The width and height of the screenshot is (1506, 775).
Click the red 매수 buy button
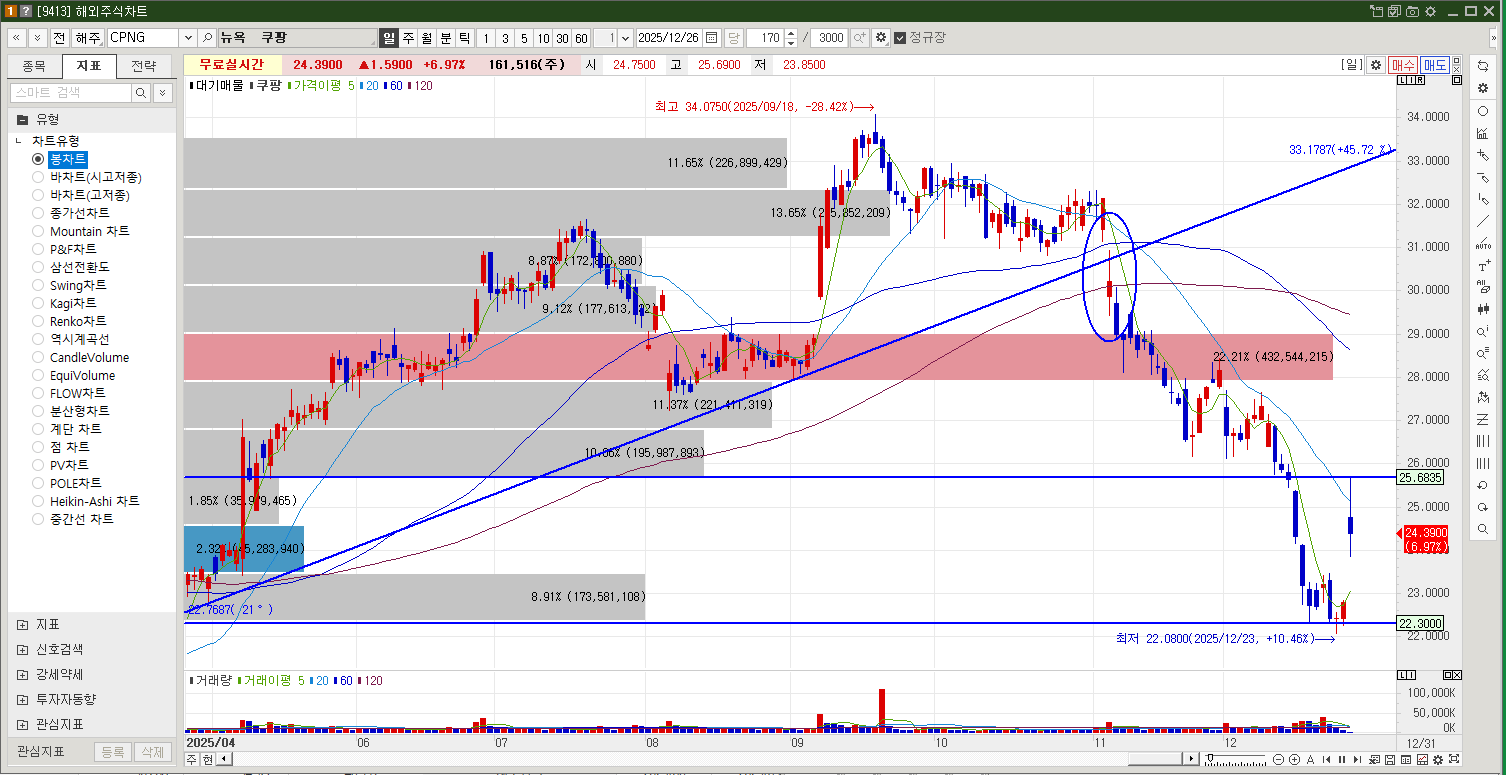pos(1403,64)
